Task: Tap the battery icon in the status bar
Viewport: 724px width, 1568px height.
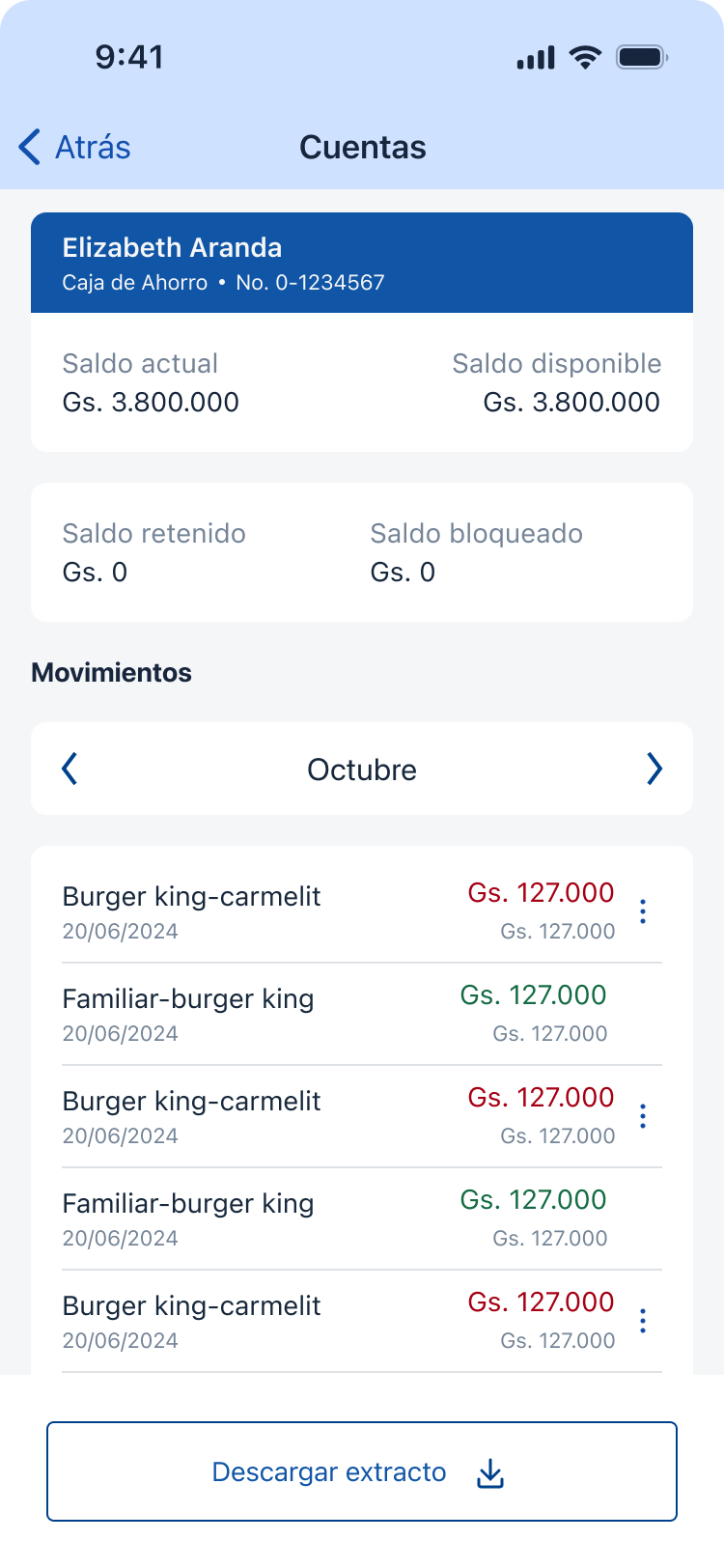Action: click(642, 58)
